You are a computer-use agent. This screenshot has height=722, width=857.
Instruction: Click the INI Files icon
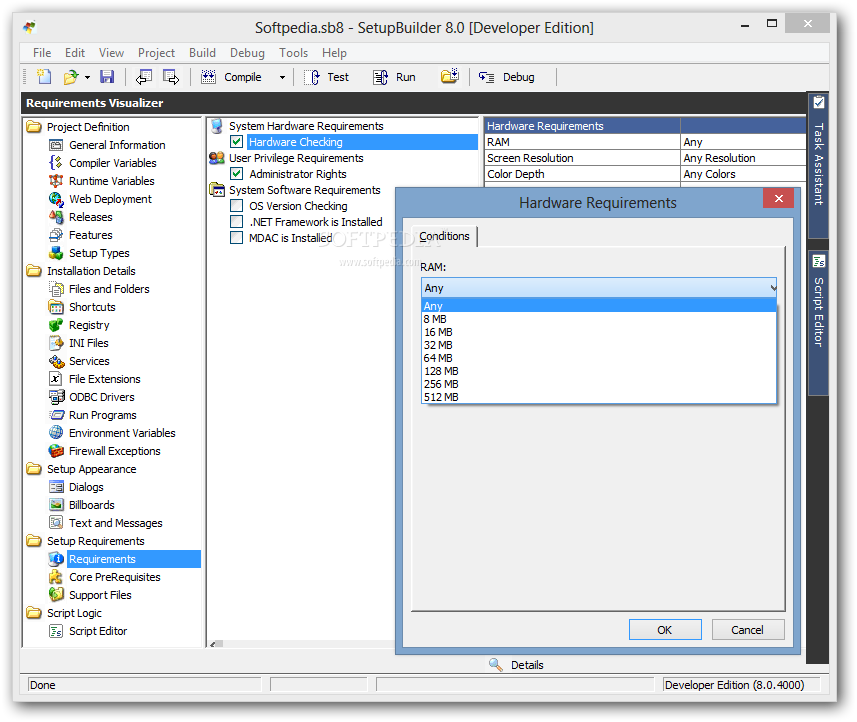(x=56, y=343)
